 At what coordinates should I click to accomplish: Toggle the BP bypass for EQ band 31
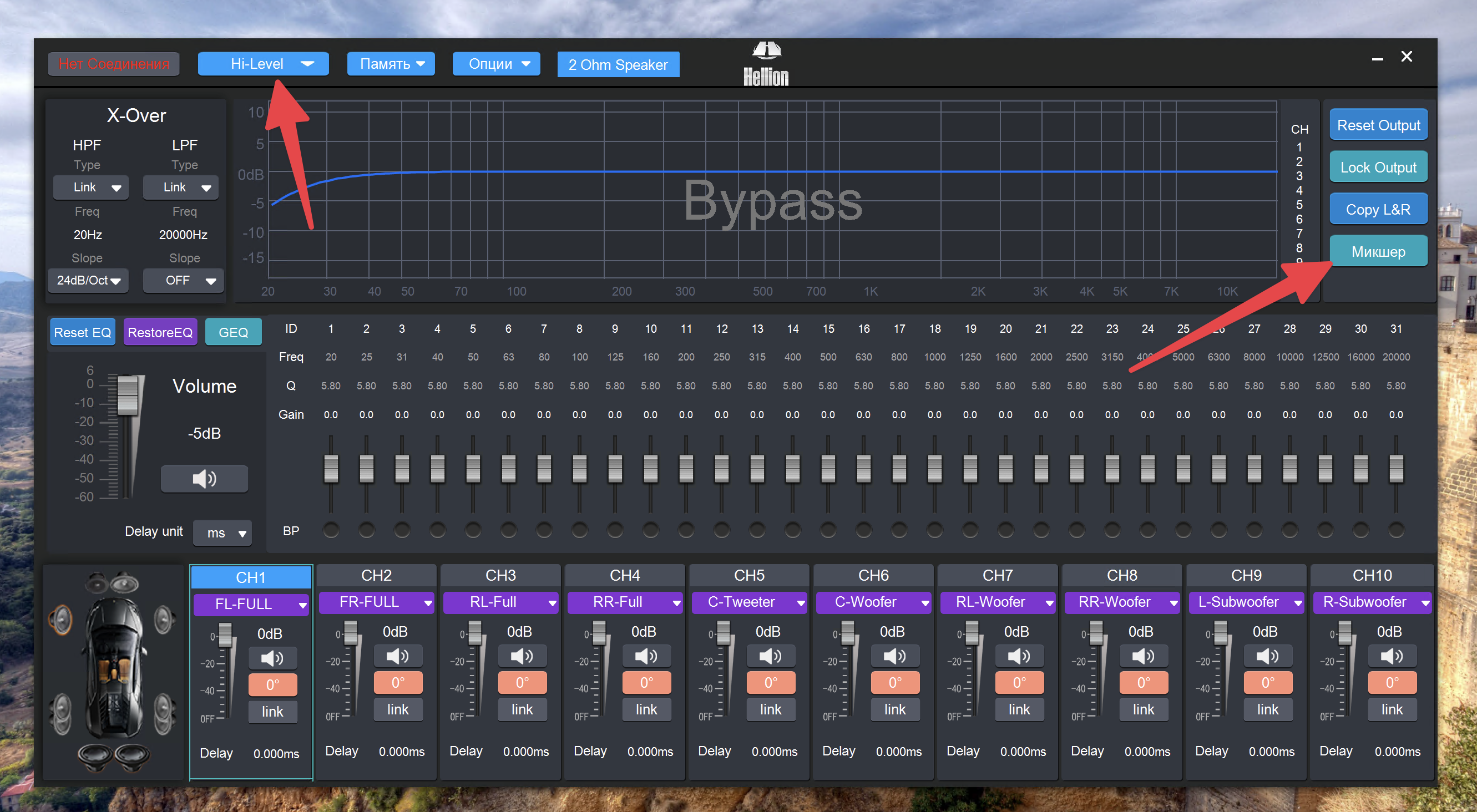(1395, 530)
